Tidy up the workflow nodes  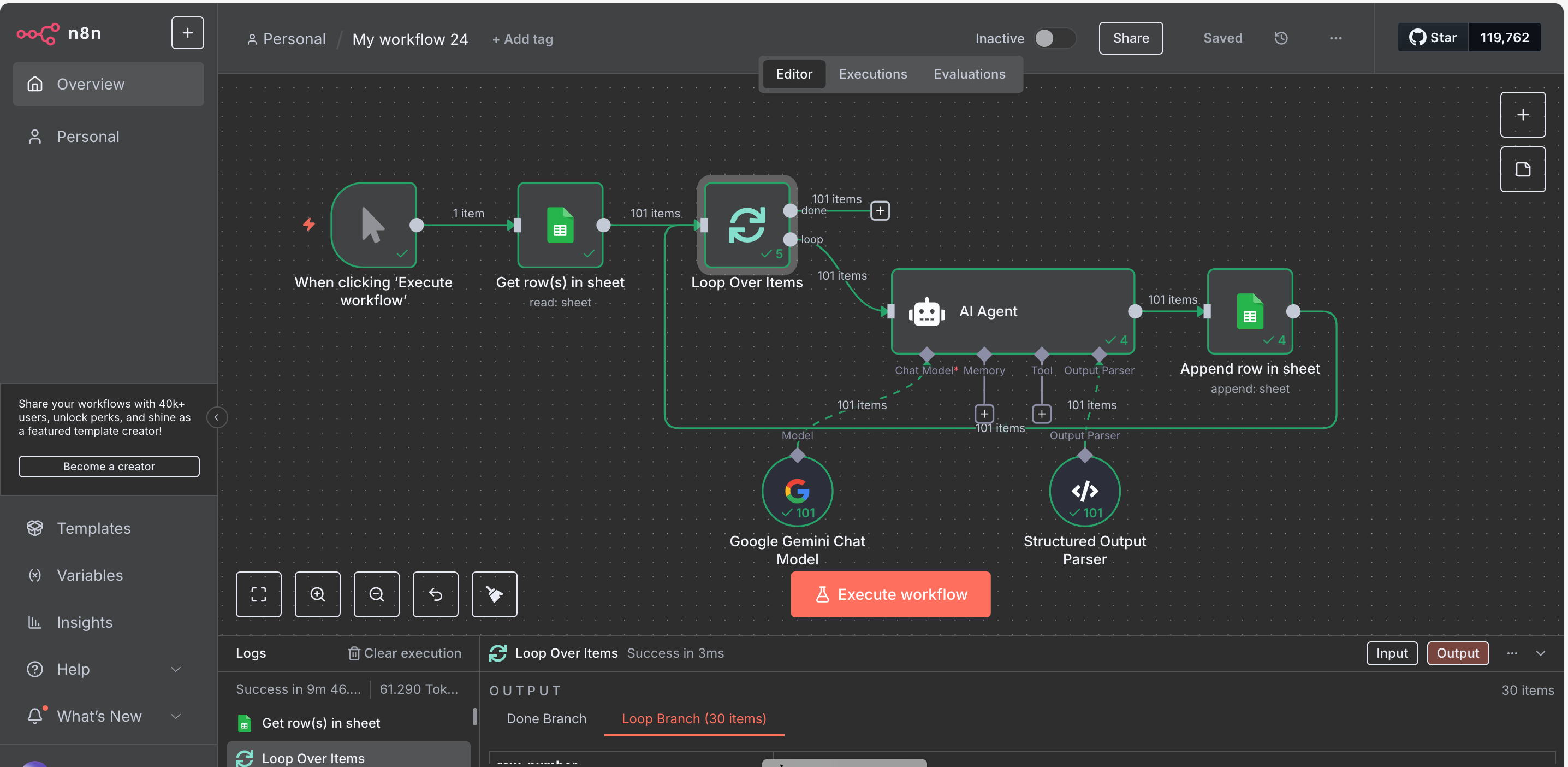pos(494,594)
